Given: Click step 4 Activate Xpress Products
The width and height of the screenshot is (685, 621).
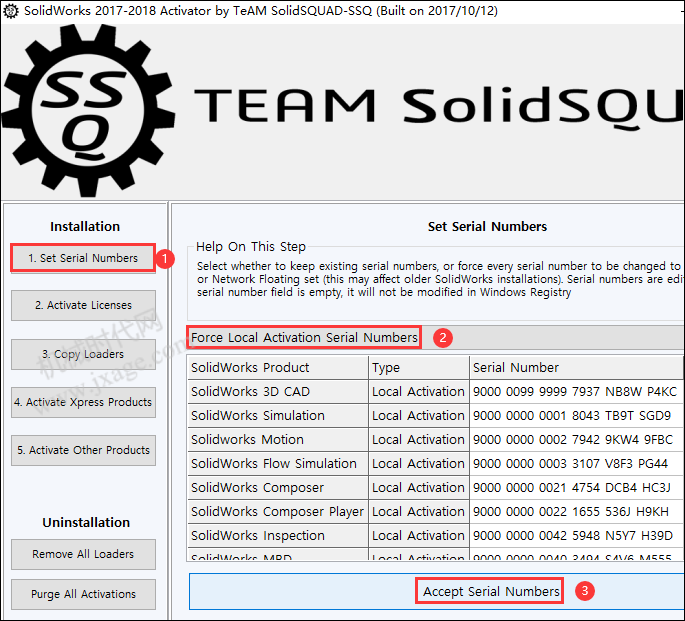Looking at the screenshot, I should (x=83, y=402).
